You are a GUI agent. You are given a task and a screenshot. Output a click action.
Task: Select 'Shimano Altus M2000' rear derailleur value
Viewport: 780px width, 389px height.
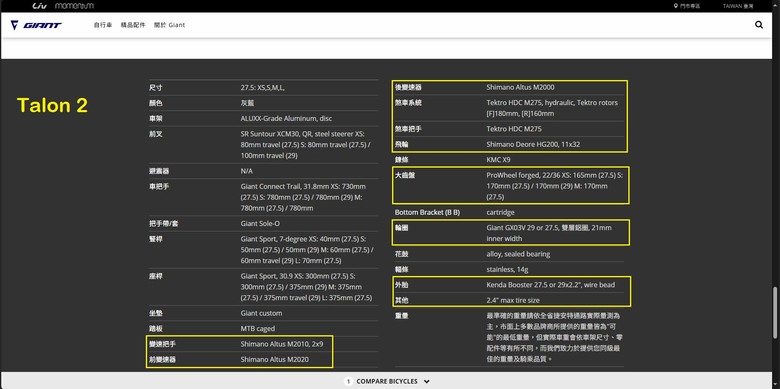520,87
